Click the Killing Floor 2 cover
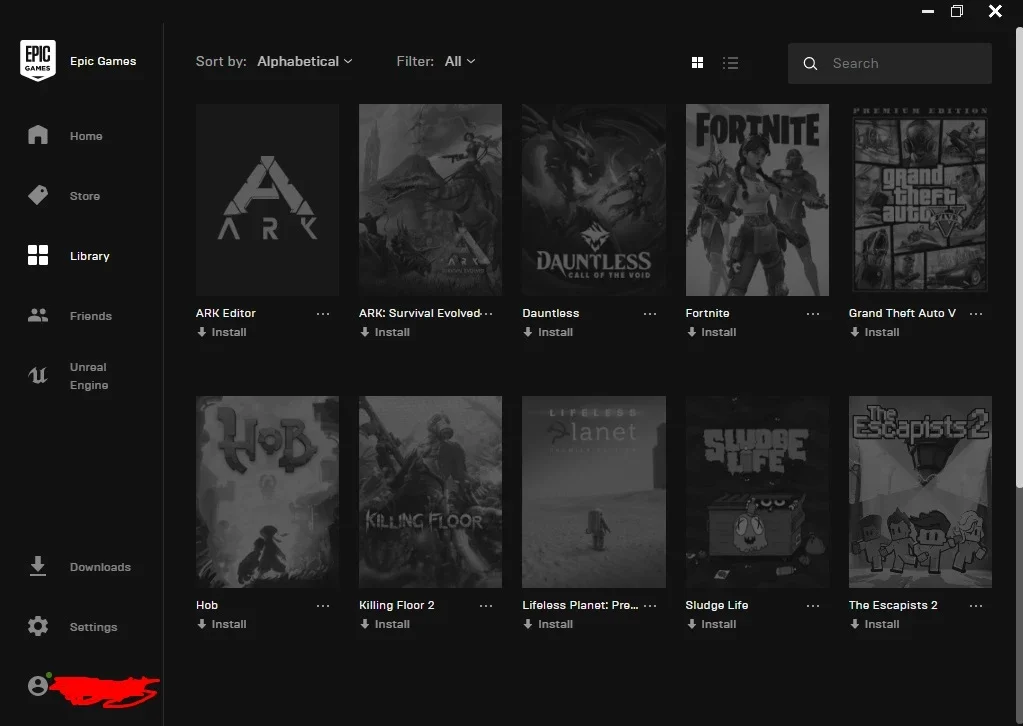Image resolution: width=1023 pixels, height=726 pixels. (x=431, y=492)
